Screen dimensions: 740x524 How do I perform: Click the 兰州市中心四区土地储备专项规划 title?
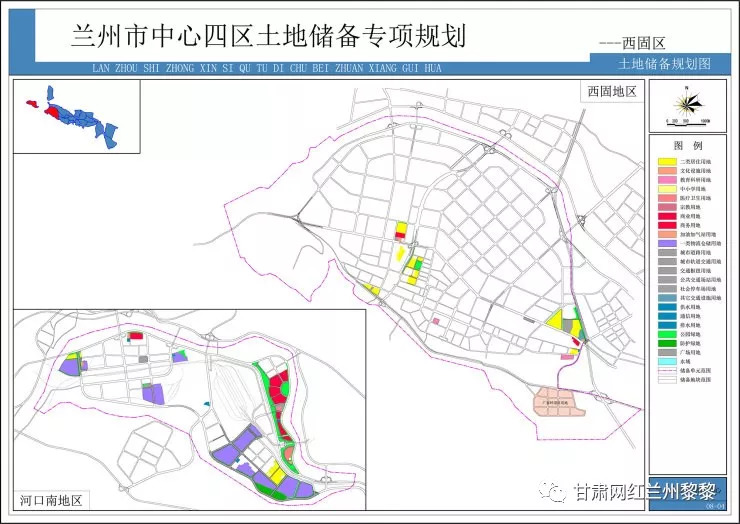(x=268, y=35)
